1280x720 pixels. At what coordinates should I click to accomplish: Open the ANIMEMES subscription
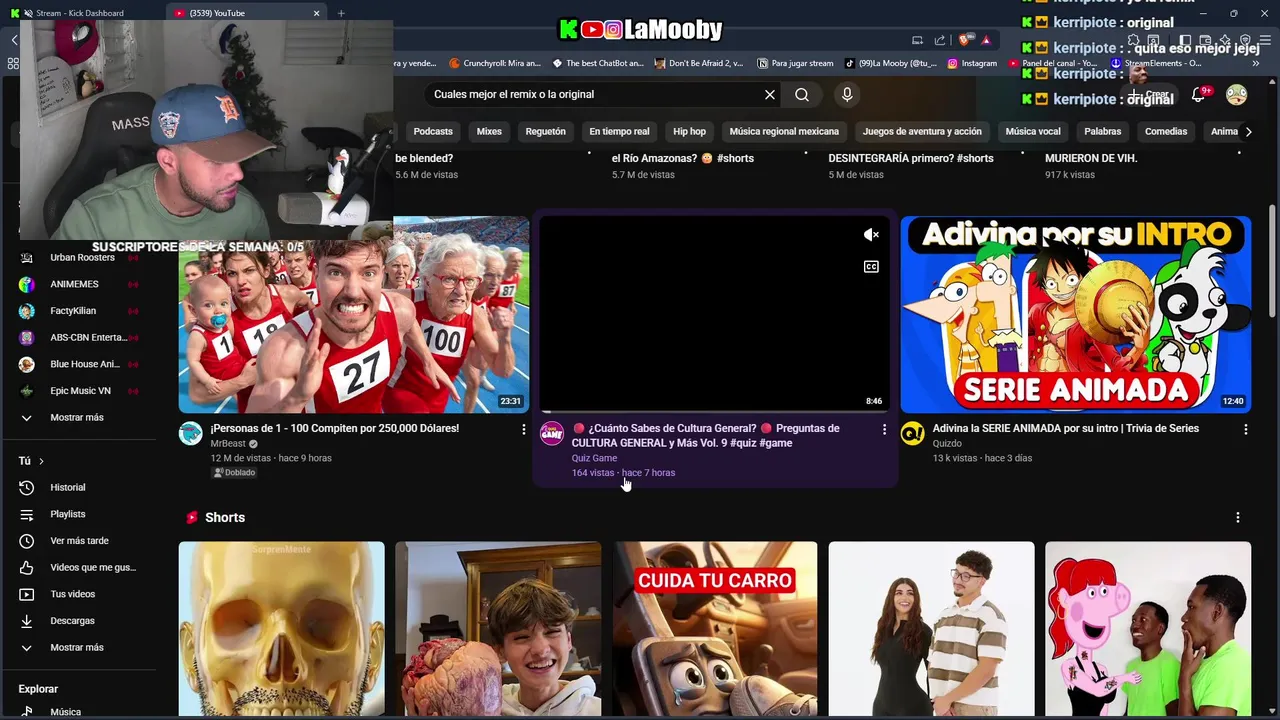[x=77, y=284]
